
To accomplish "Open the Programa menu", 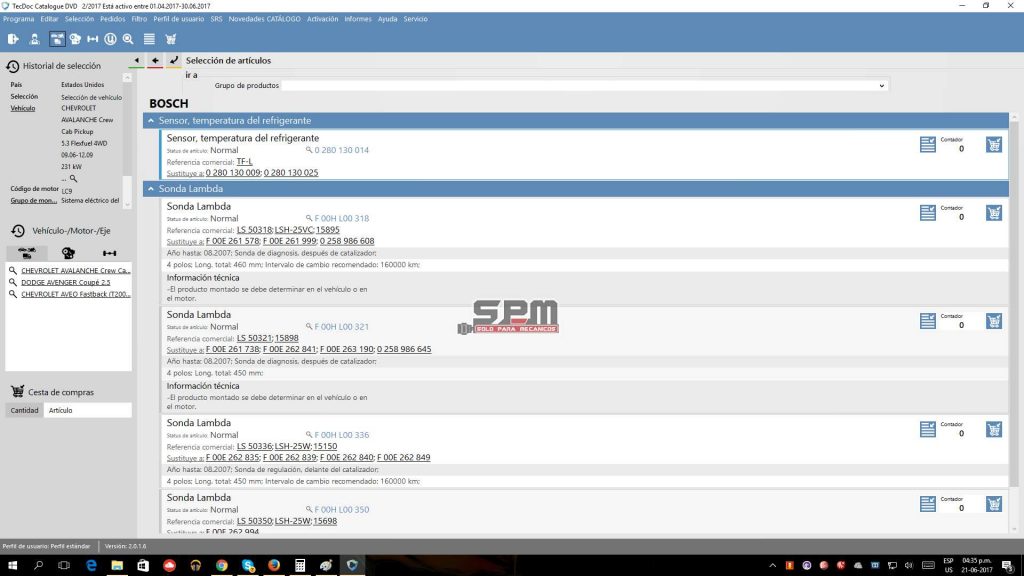I will tap(18, 19).
